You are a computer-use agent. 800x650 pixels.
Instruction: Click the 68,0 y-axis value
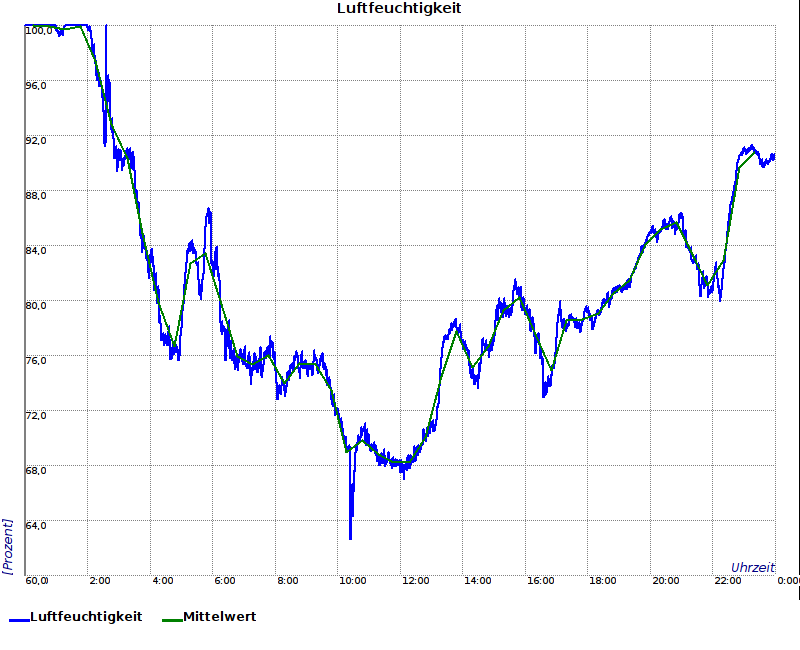[x=36, y=470]
